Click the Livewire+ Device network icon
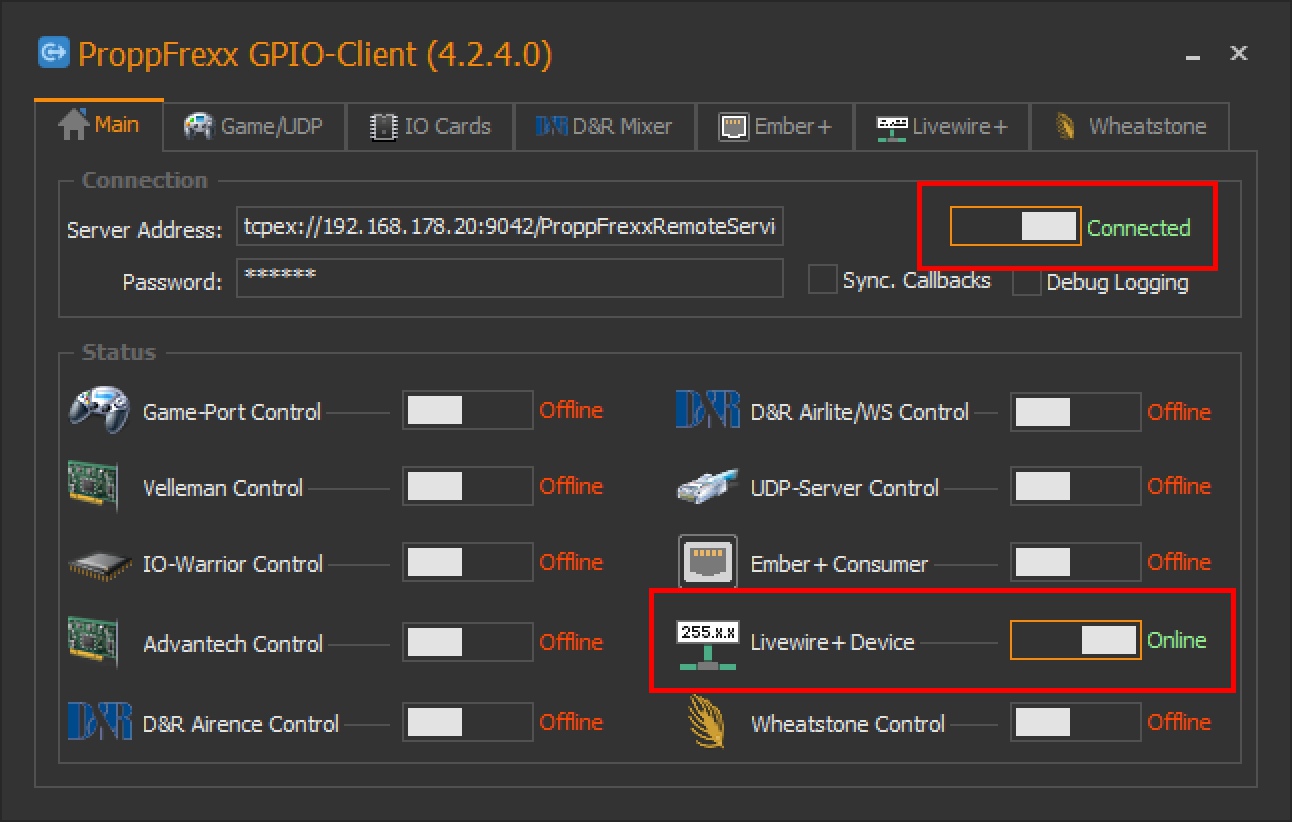 pos(708,643)
